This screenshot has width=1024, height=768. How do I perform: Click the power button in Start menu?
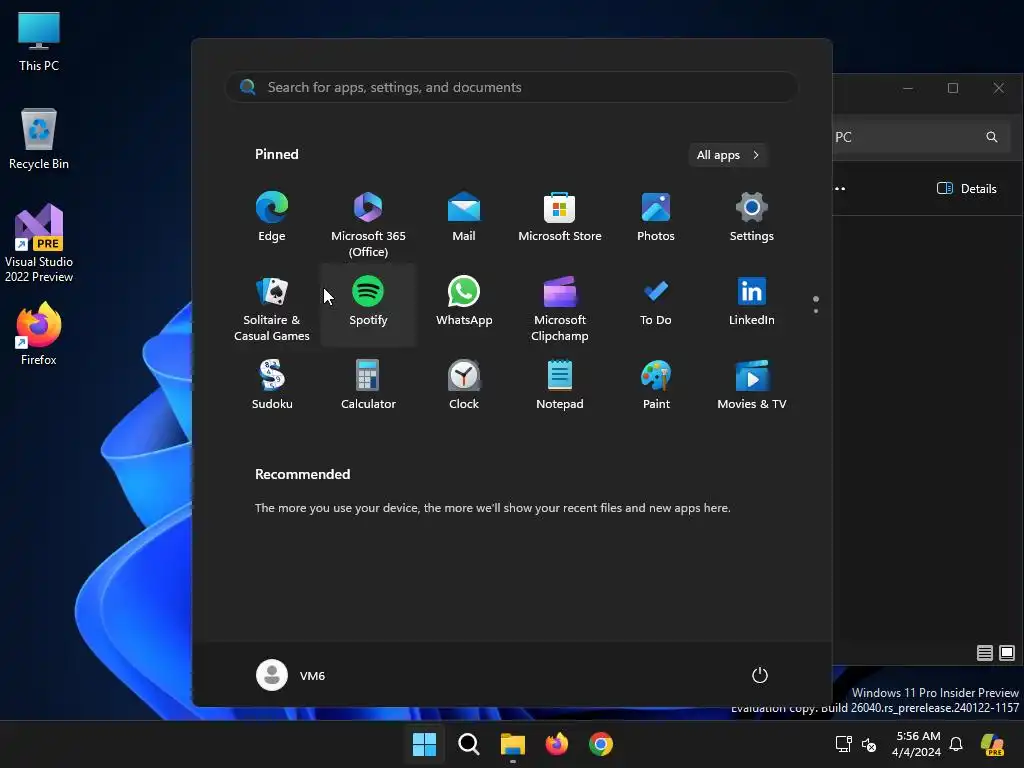pos(760,675)
